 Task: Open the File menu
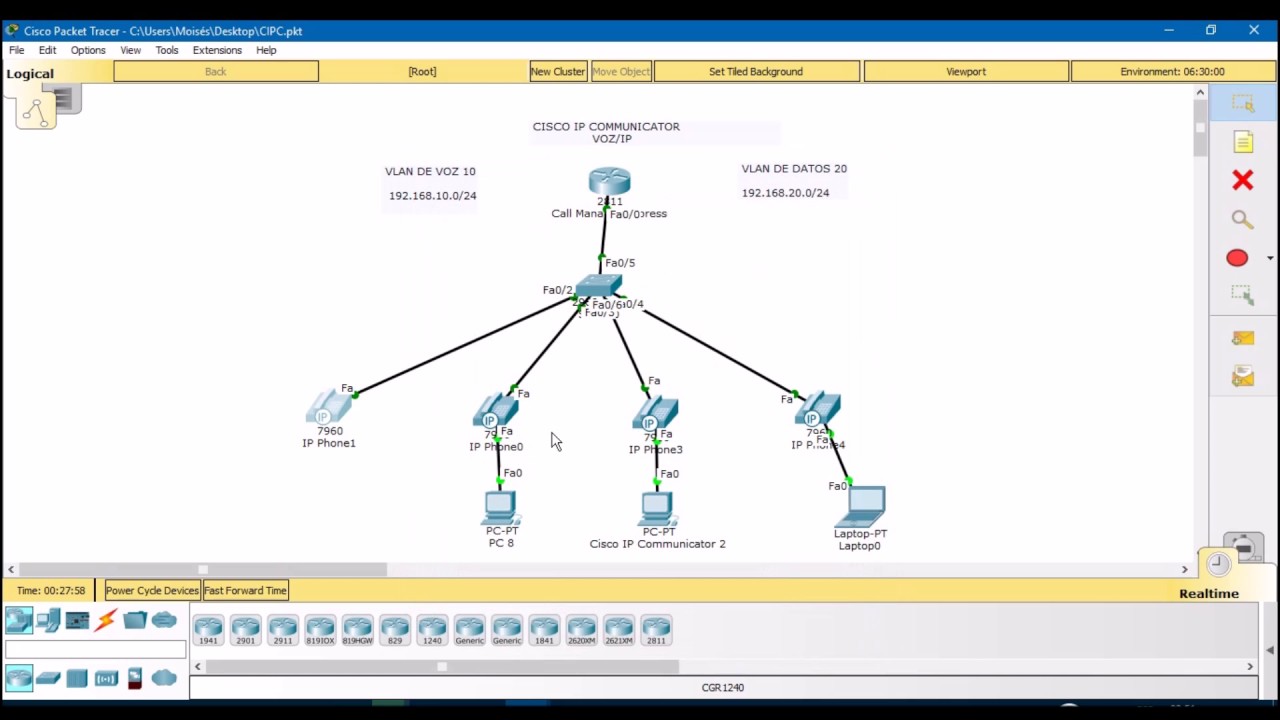point(17,50)
